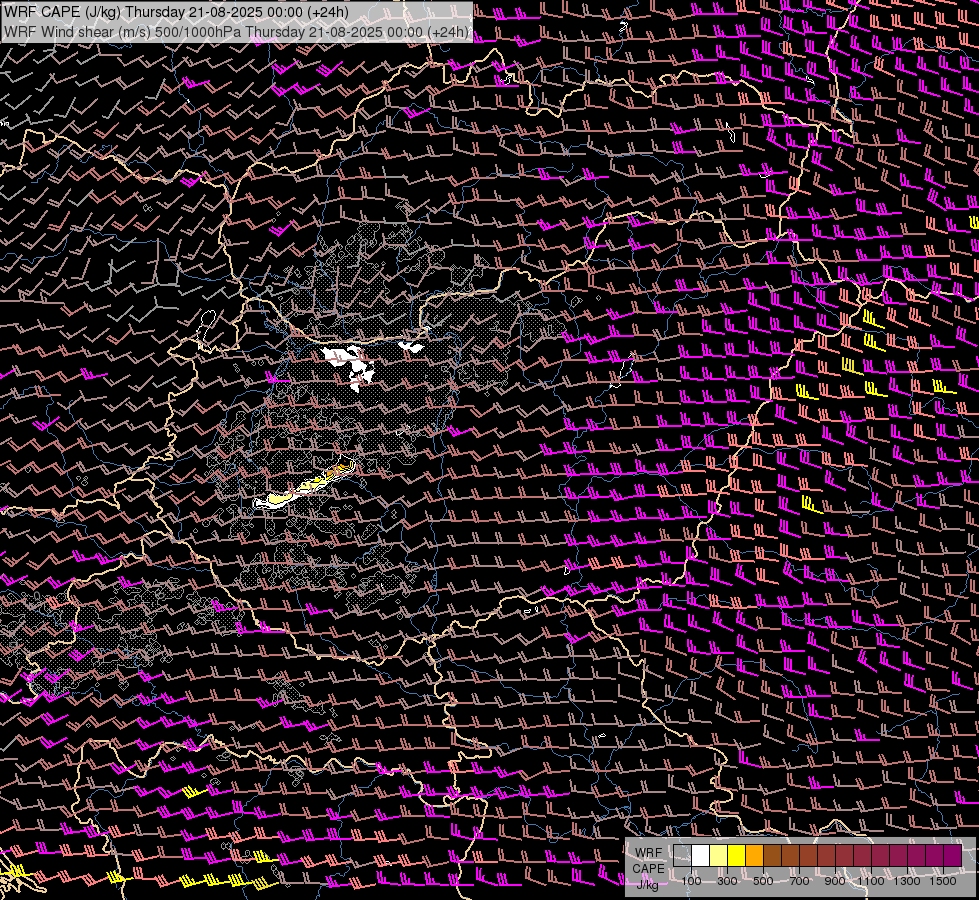Click the WRF CAPE title line

coord(176,12)
